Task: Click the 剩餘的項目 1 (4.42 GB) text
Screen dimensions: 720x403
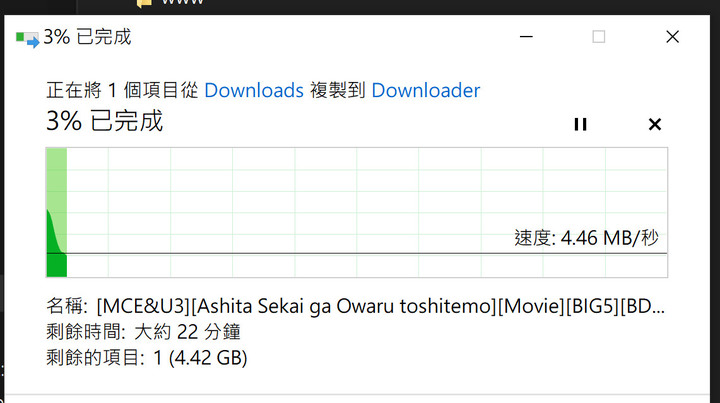Action: pos(146,358)
